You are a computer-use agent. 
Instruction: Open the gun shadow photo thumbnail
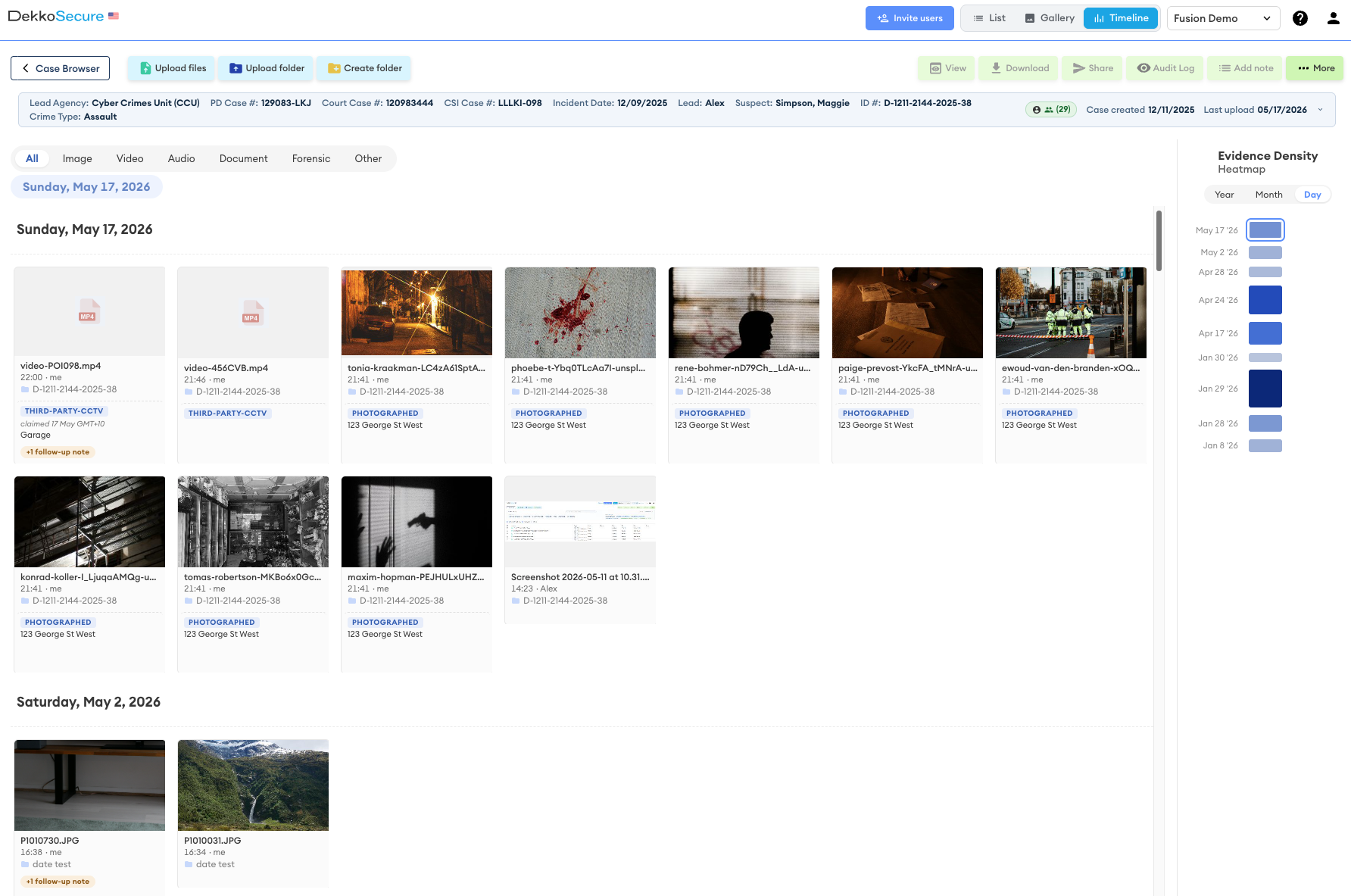(417, 522)
